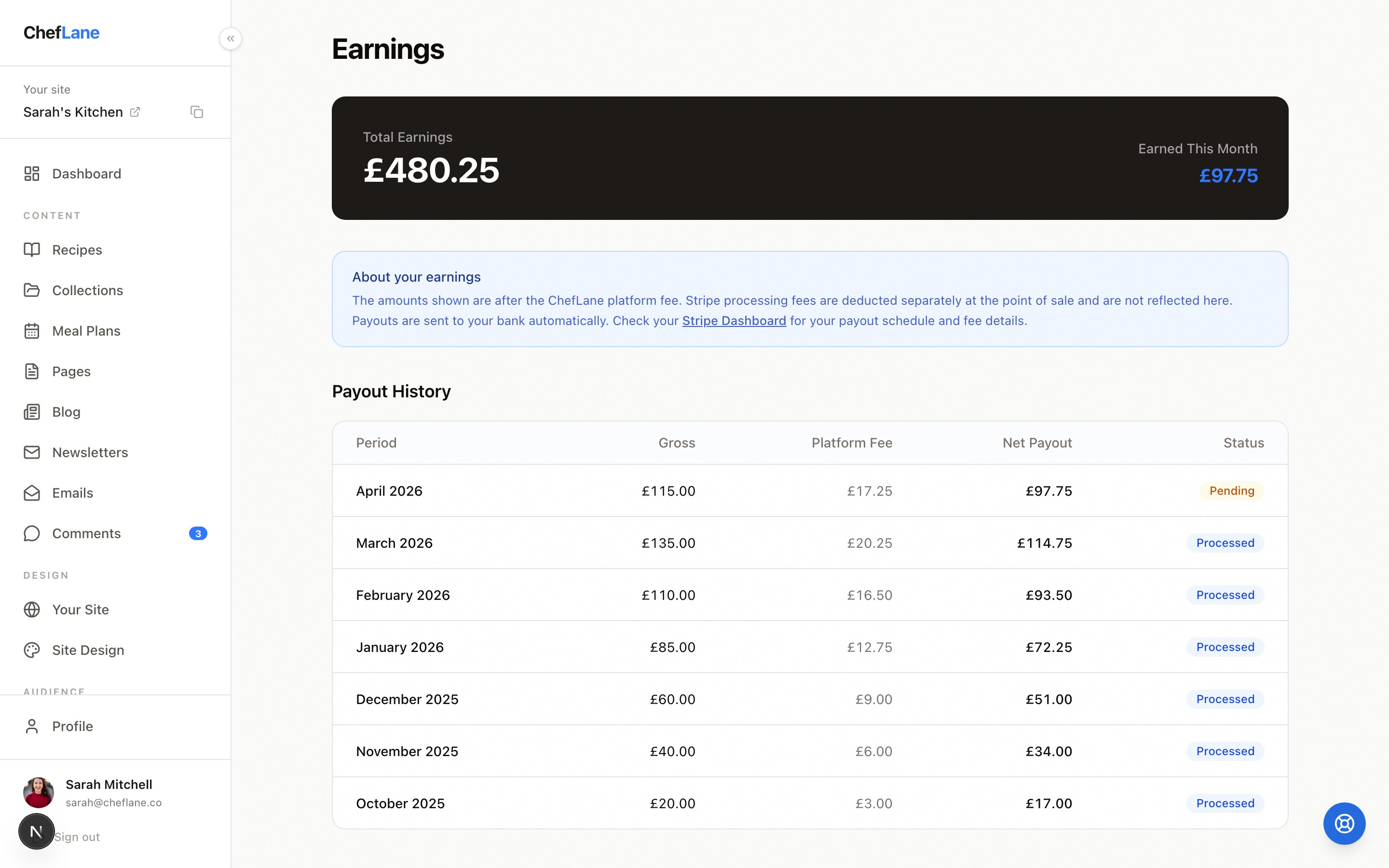The image size is (1389, 868).
Task: Click the £480.25 total earnings figure
Action: pyautogui.click(x=432, y=171)
